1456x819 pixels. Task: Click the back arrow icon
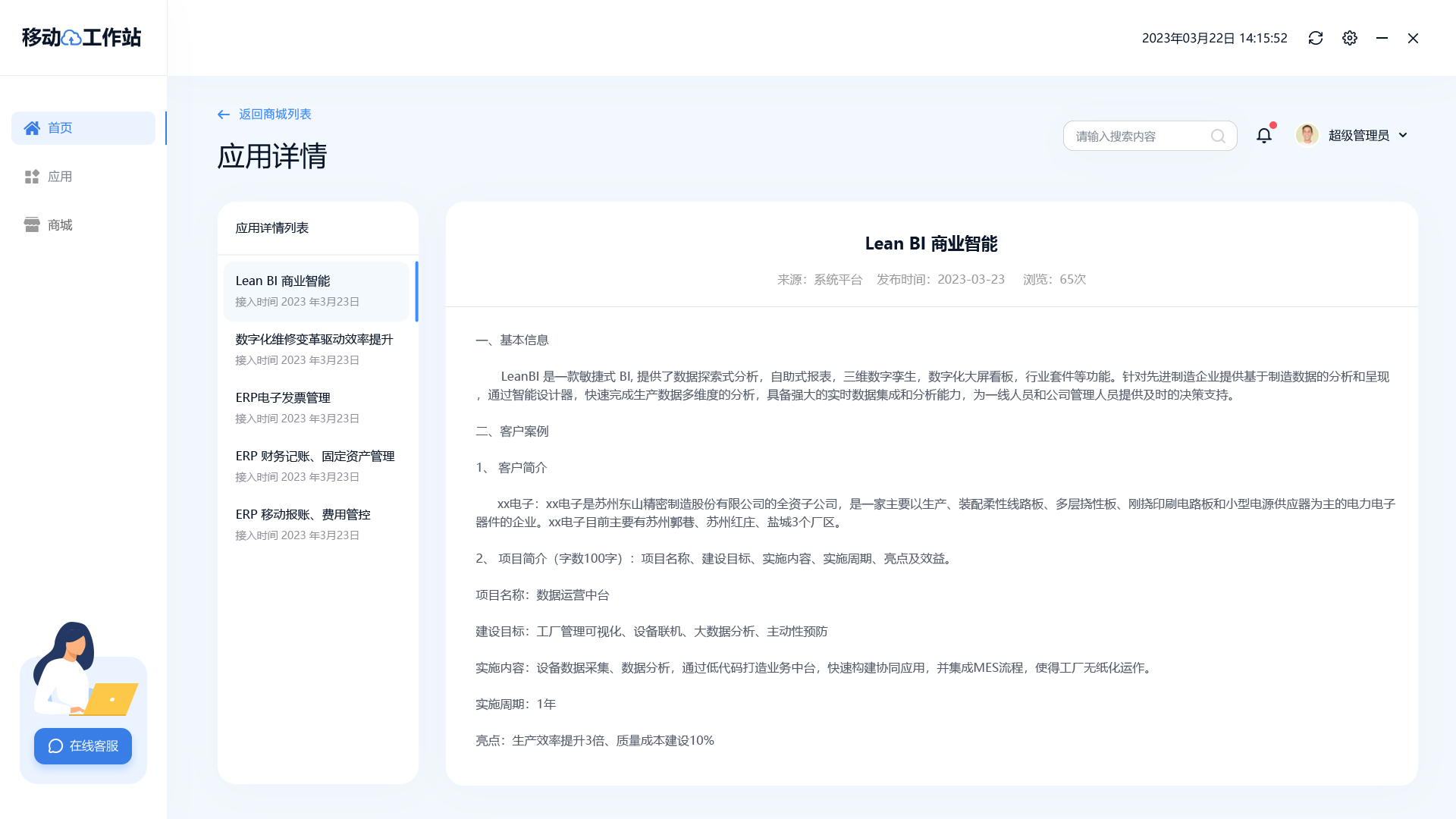point(223,115)
